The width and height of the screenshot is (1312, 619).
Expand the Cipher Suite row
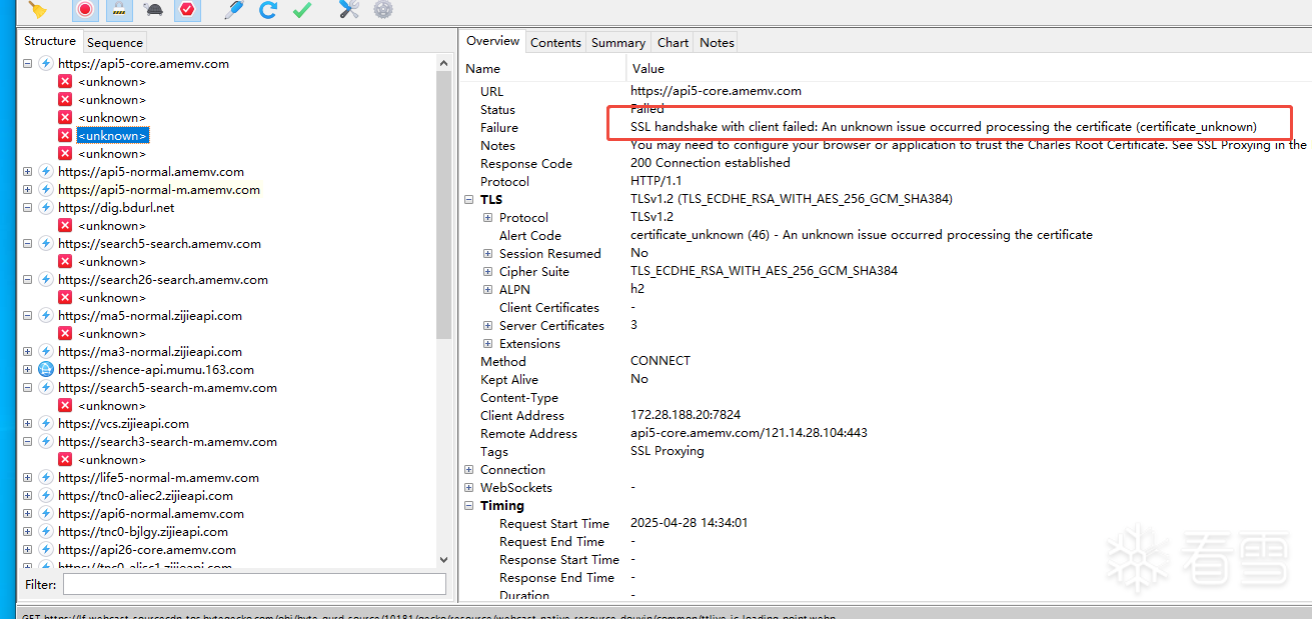(488, 271)
